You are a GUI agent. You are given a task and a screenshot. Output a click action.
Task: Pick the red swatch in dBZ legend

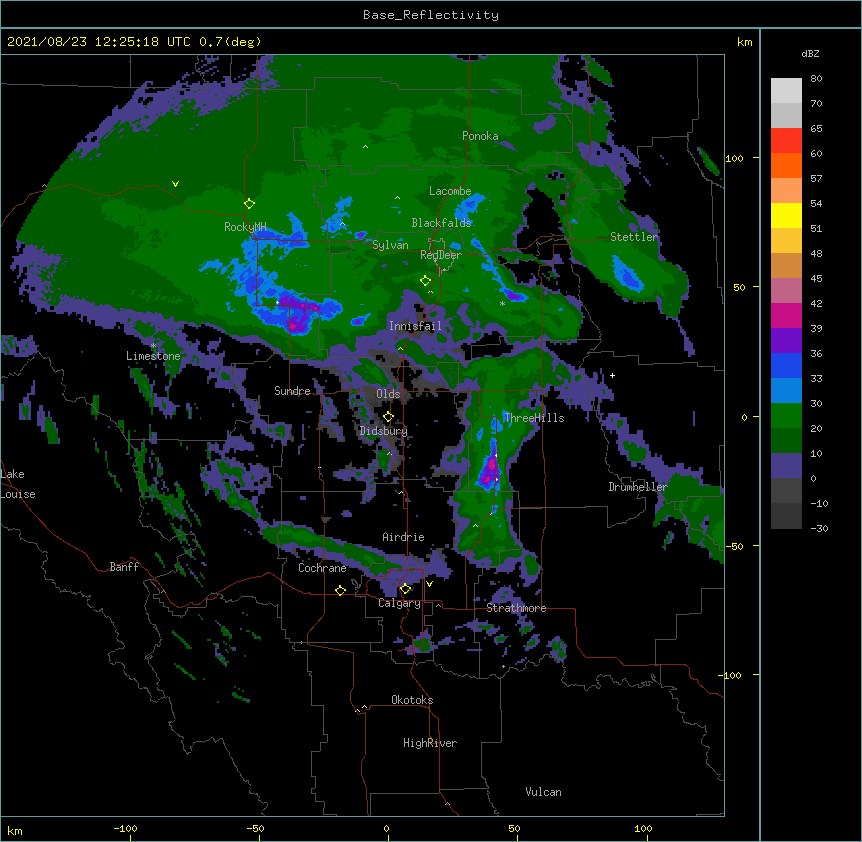pyautogui.click(x=786, y=140)
